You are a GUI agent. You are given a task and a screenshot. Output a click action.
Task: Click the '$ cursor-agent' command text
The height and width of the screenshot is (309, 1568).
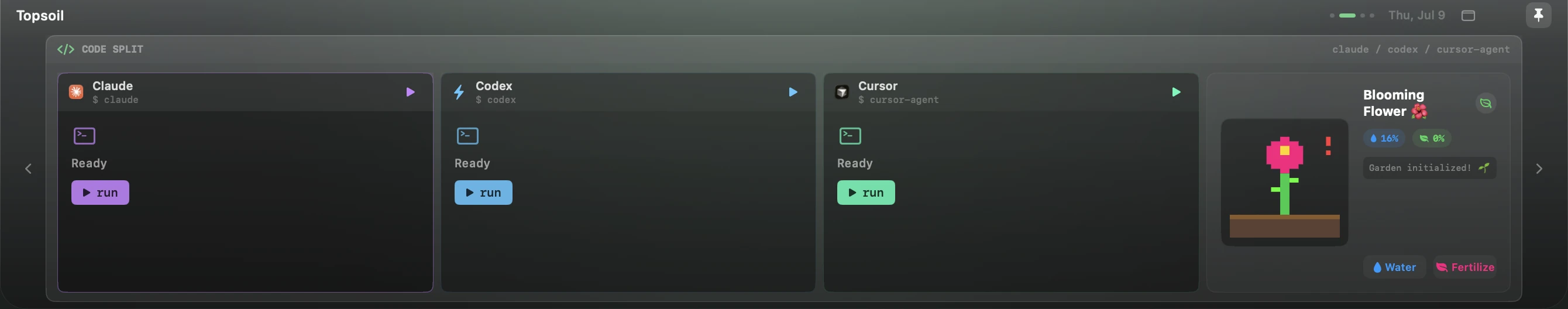(x=899, y=99)
